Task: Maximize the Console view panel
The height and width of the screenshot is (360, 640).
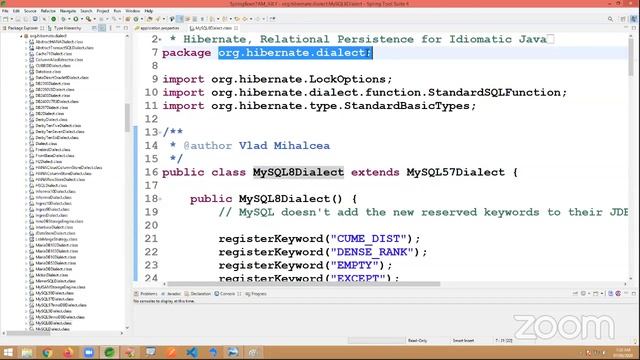Action: pyautogui.click(x=634, y=293)
